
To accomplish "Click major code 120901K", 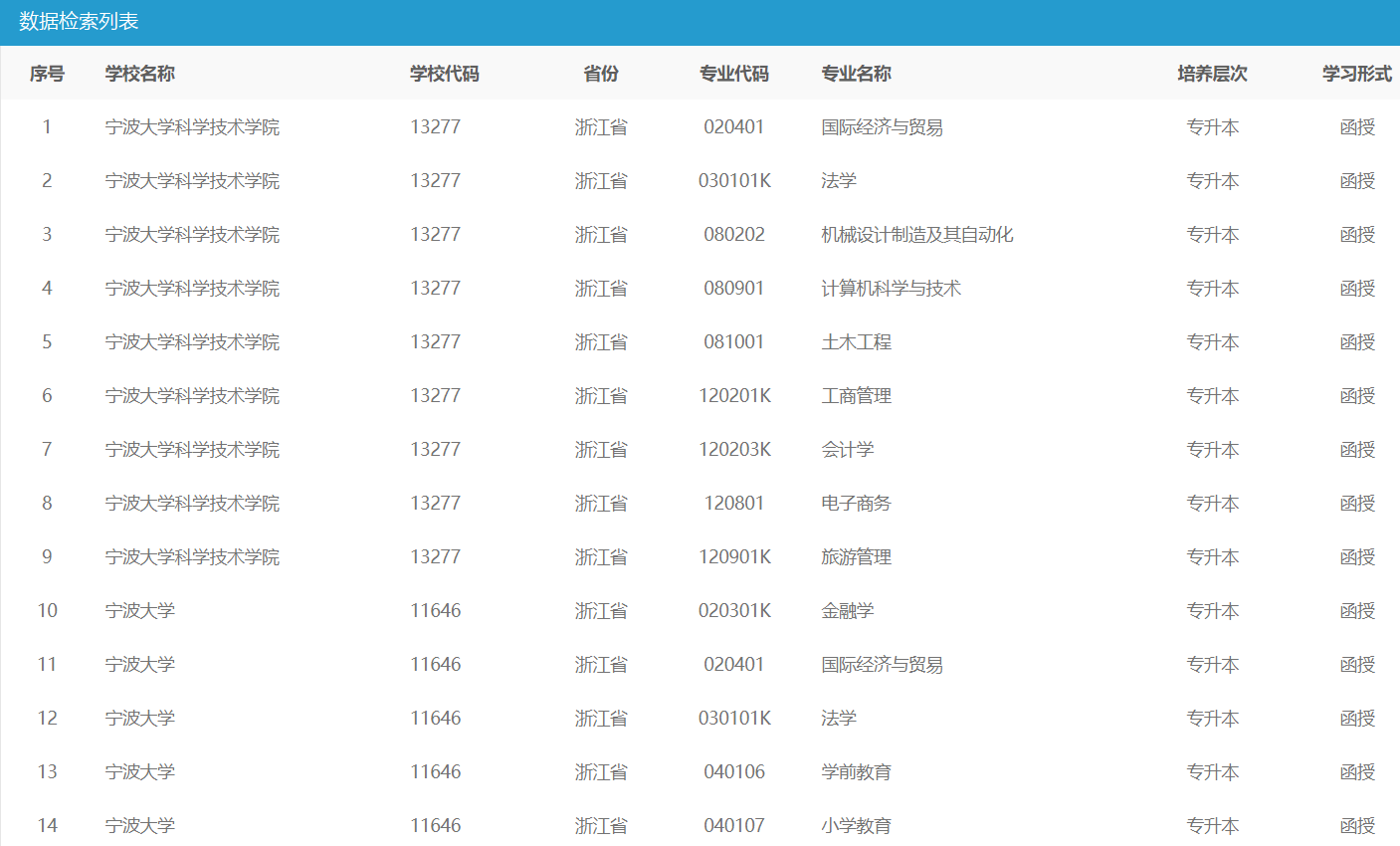I will click(734, 557).
